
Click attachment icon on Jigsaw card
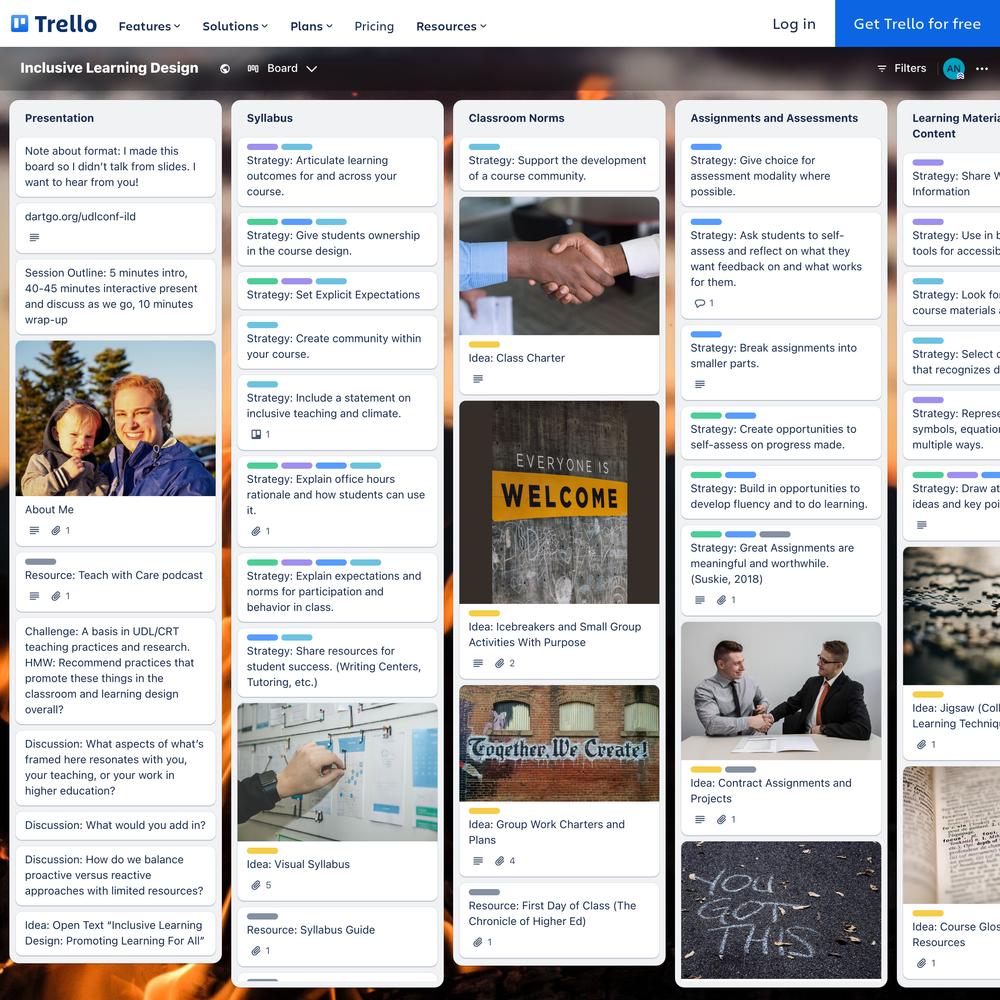[922, 744]
